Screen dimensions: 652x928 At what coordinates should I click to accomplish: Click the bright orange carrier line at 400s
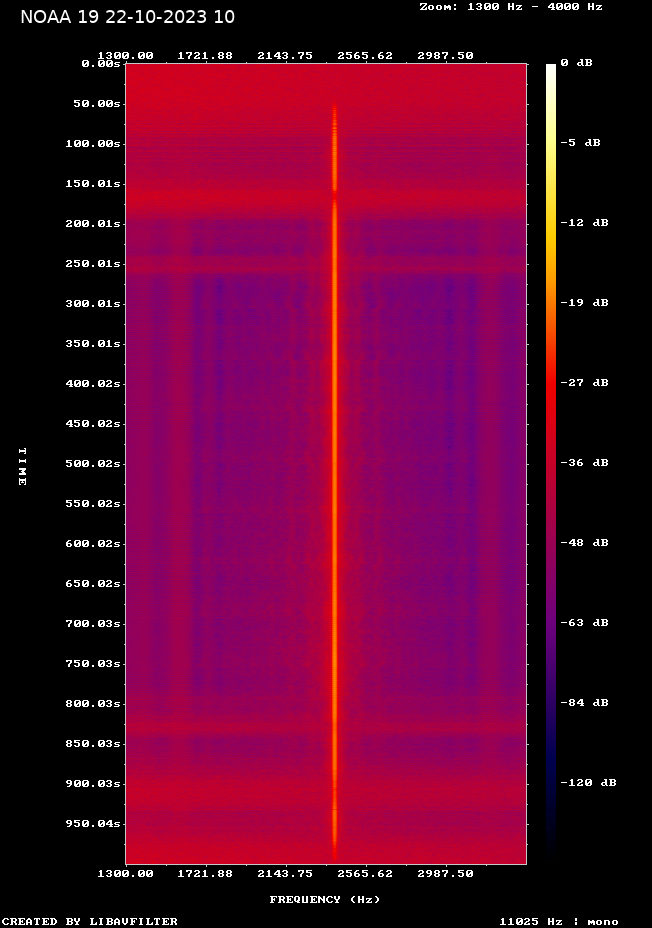click(x=335, y=384)
